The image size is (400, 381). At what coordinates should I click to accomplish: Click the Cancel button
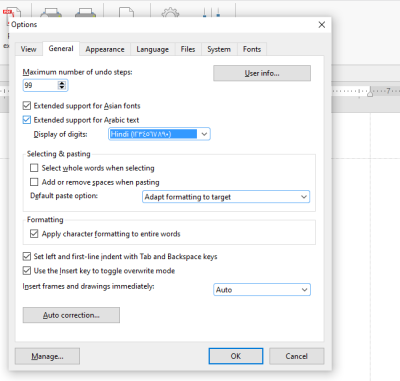click(x=296, y=356)
